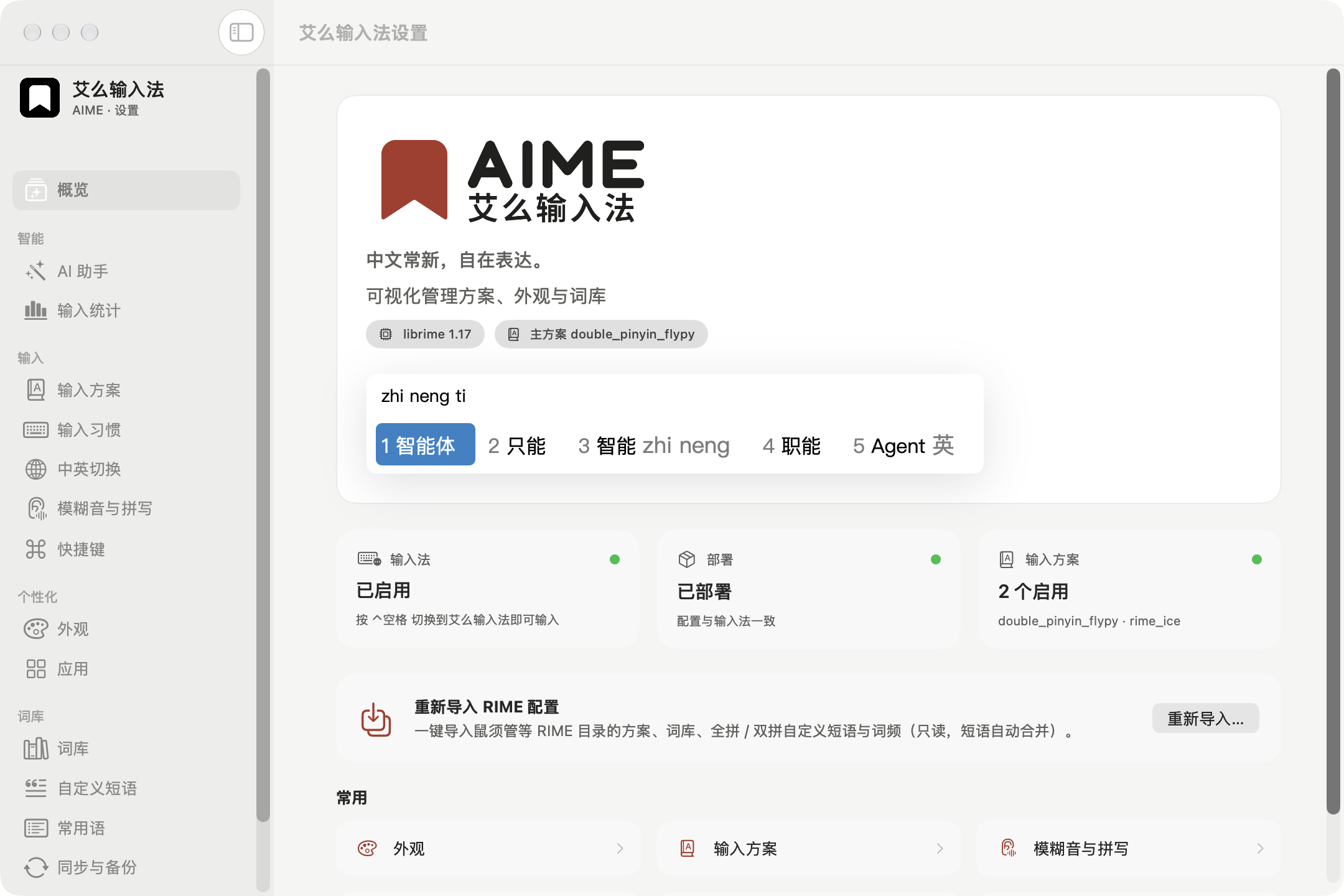This screenshot has height=896, width=1344.
Task: Select the 中英切换 globe icon
Action: point(35,469)
